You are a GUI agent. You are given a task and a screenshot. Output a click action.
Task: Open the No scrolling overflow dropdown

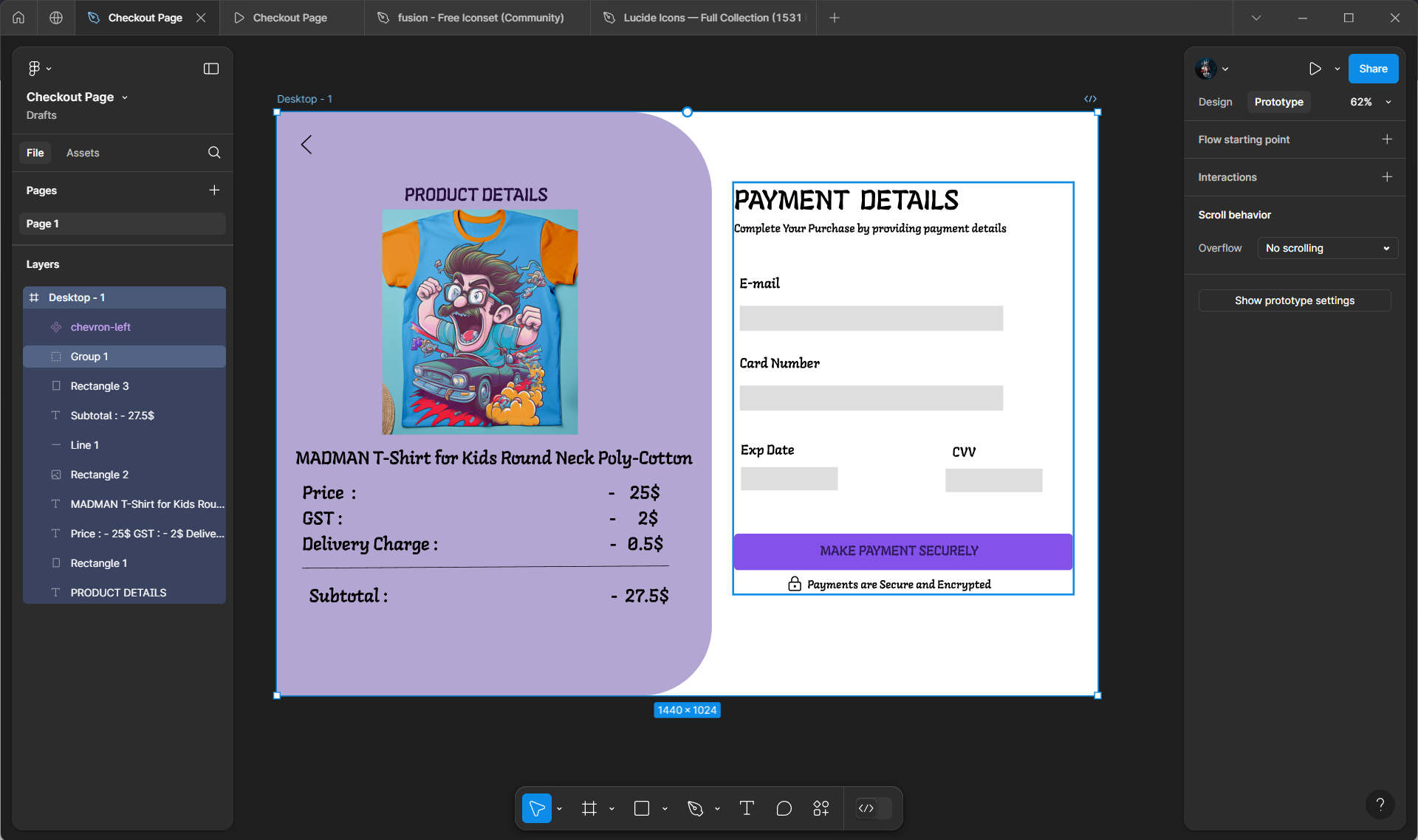pos(1327,248)
